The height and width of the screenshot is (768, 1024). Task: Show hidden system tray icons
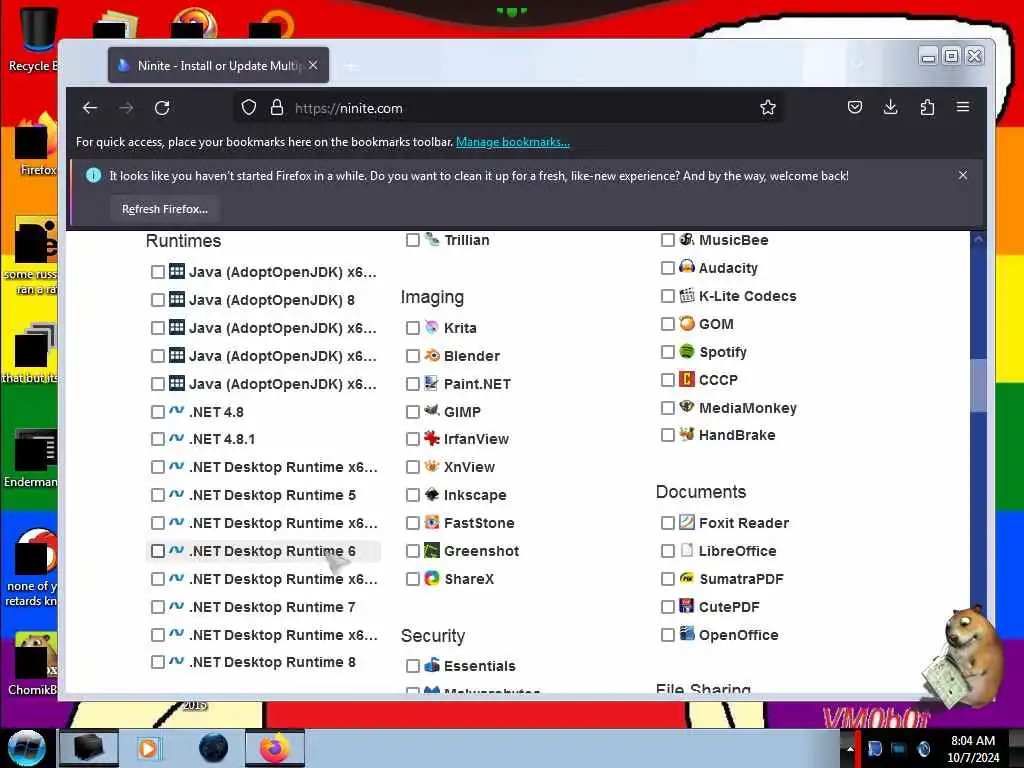pos(850,748)
